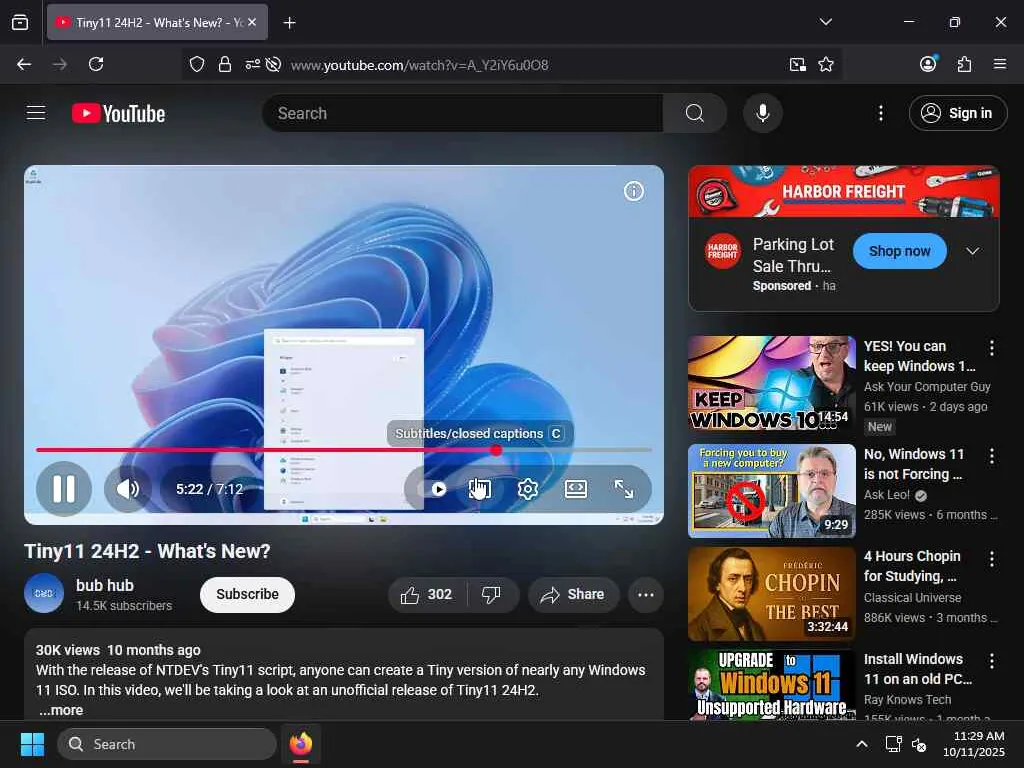Open options for 'YES! You can keep Windows' video
The width and height of the screenshot is (1024, 768).
click(991, 347)
